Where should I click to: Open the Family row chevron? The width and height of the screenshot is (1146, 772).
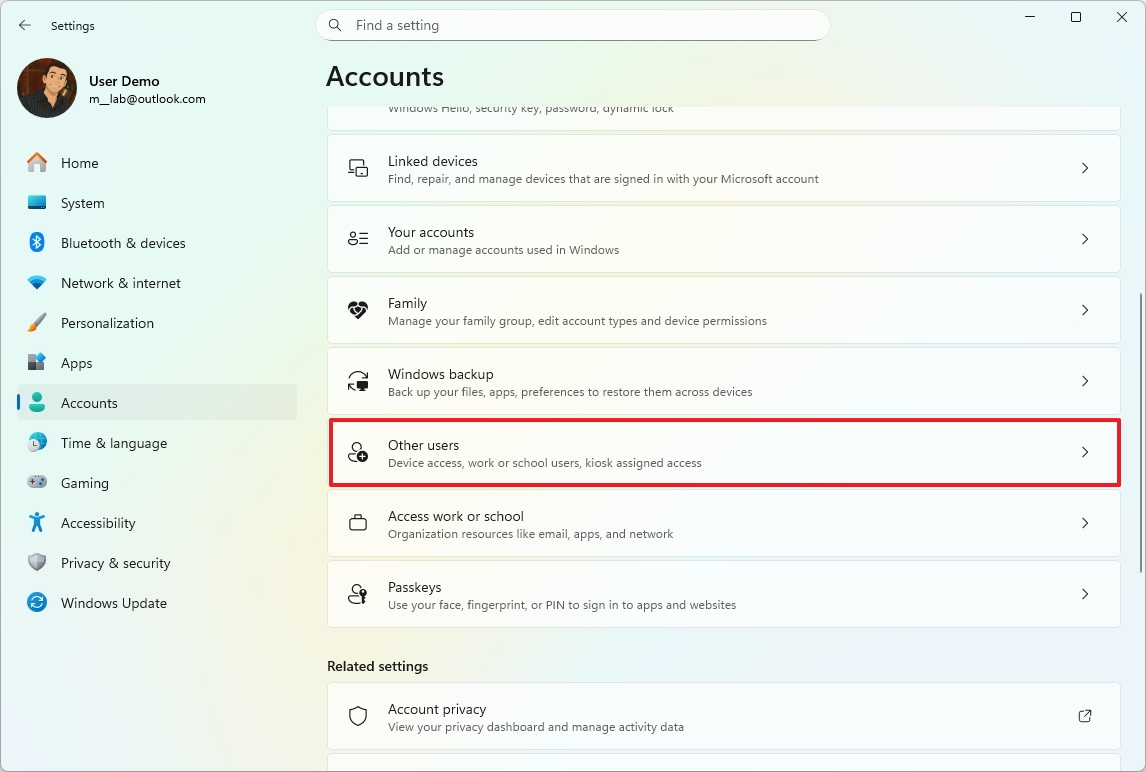tap(1085, 310)
